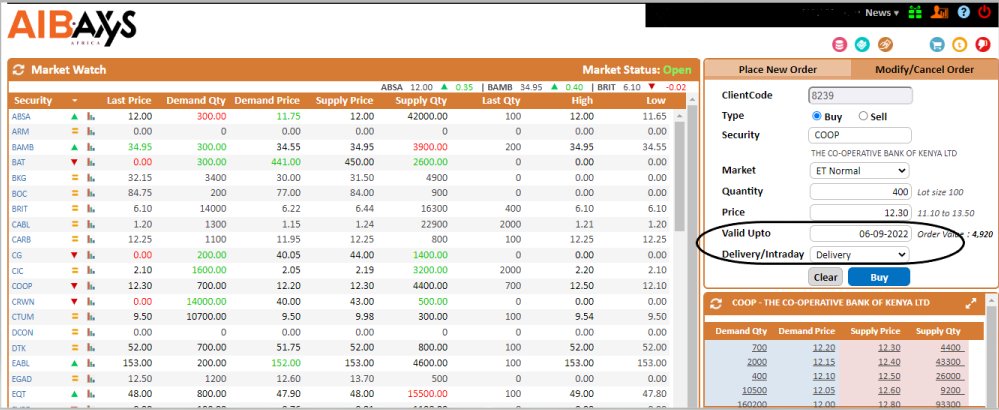
Task: Open the BKG security link
Action: (x=19, y=178)
